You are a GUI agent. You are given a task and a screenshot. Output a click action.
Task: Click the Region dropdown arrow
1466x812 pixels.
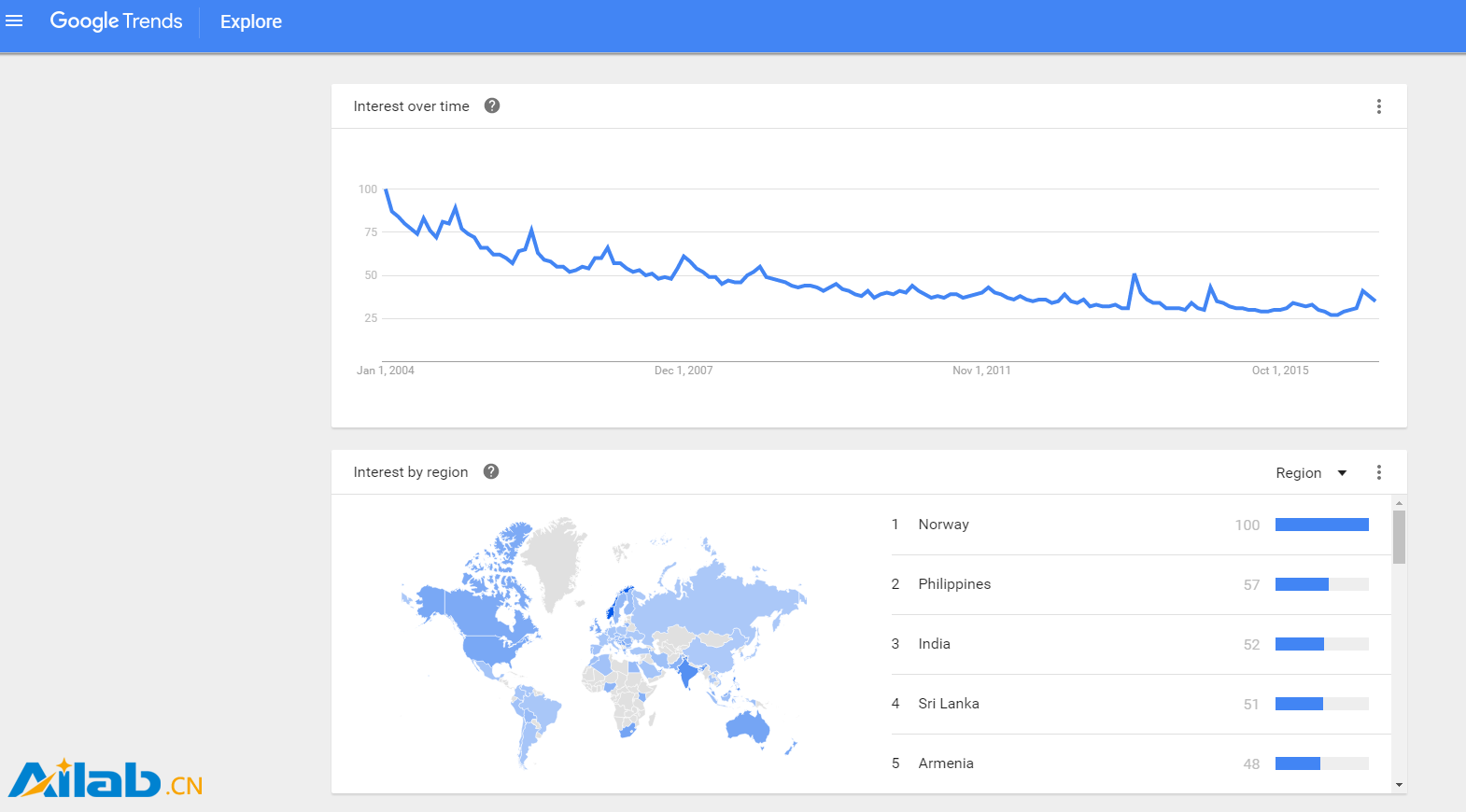[x=1342, y=473]
